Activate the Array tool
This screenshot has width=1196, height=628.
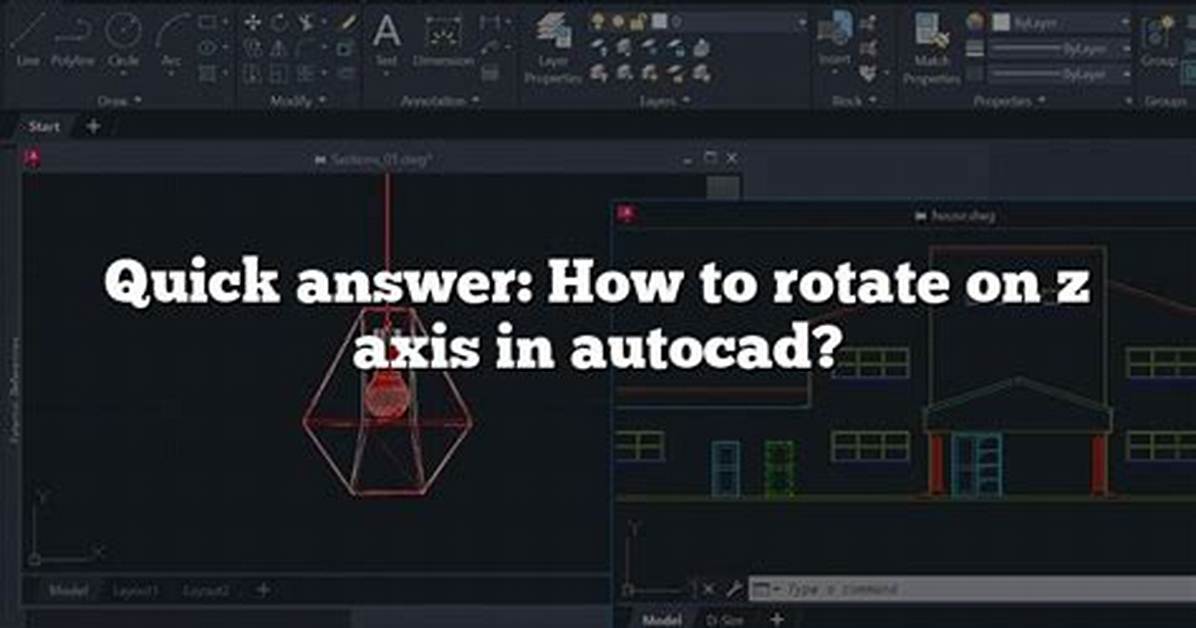click(305, 74)
